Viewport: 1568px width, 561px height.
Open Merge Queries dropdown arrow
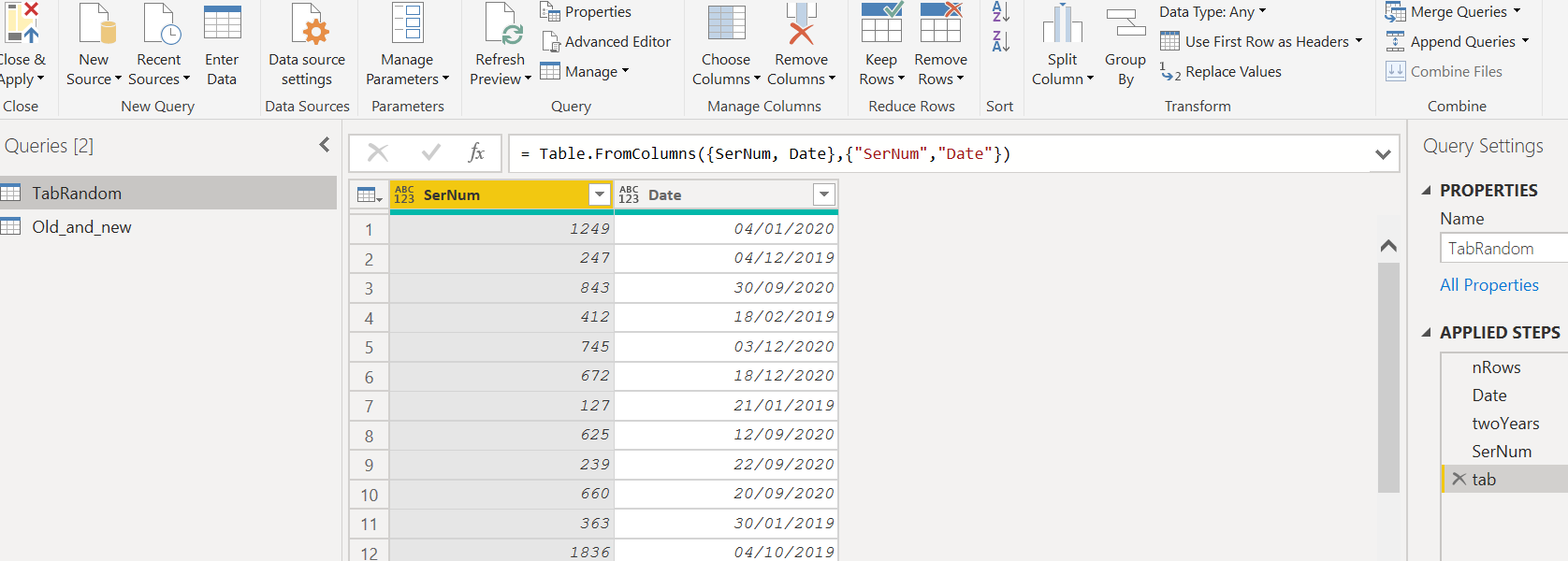coord(1517,11)
